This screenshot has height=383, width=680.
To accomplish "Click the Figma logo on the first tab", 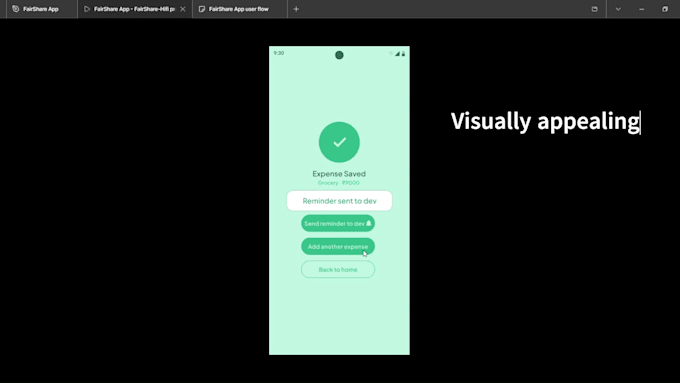I will pyautogui.click(x=16, y=9).
